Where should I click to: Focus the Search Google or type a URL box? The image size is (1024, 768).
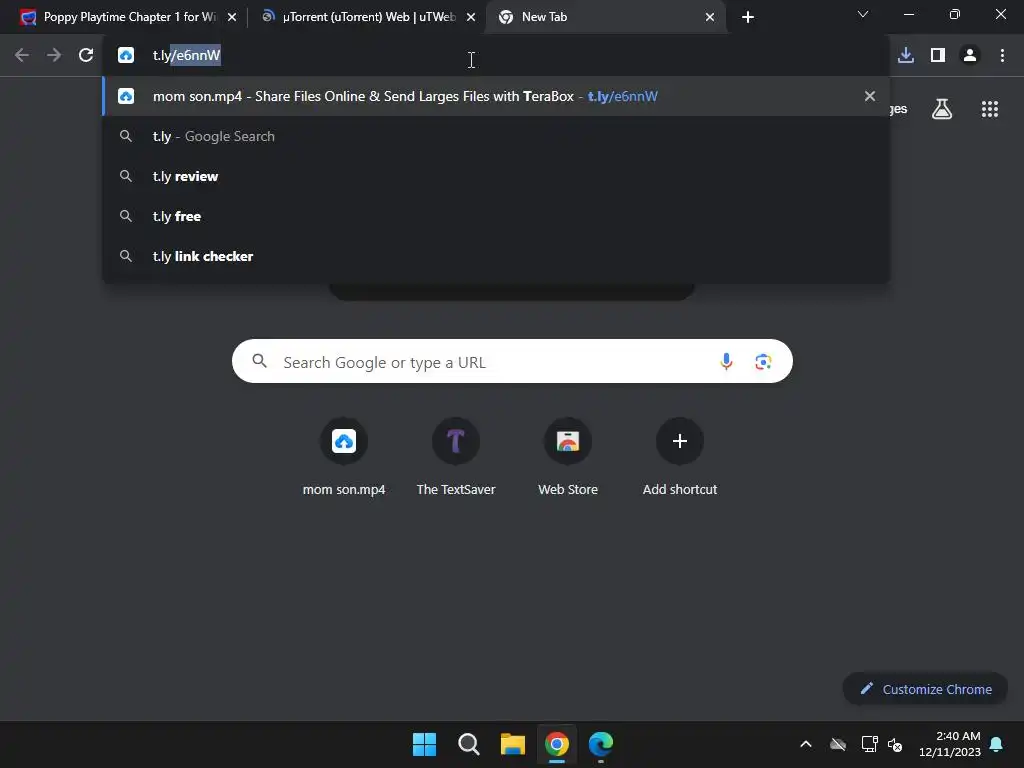(x=512, y=361)
